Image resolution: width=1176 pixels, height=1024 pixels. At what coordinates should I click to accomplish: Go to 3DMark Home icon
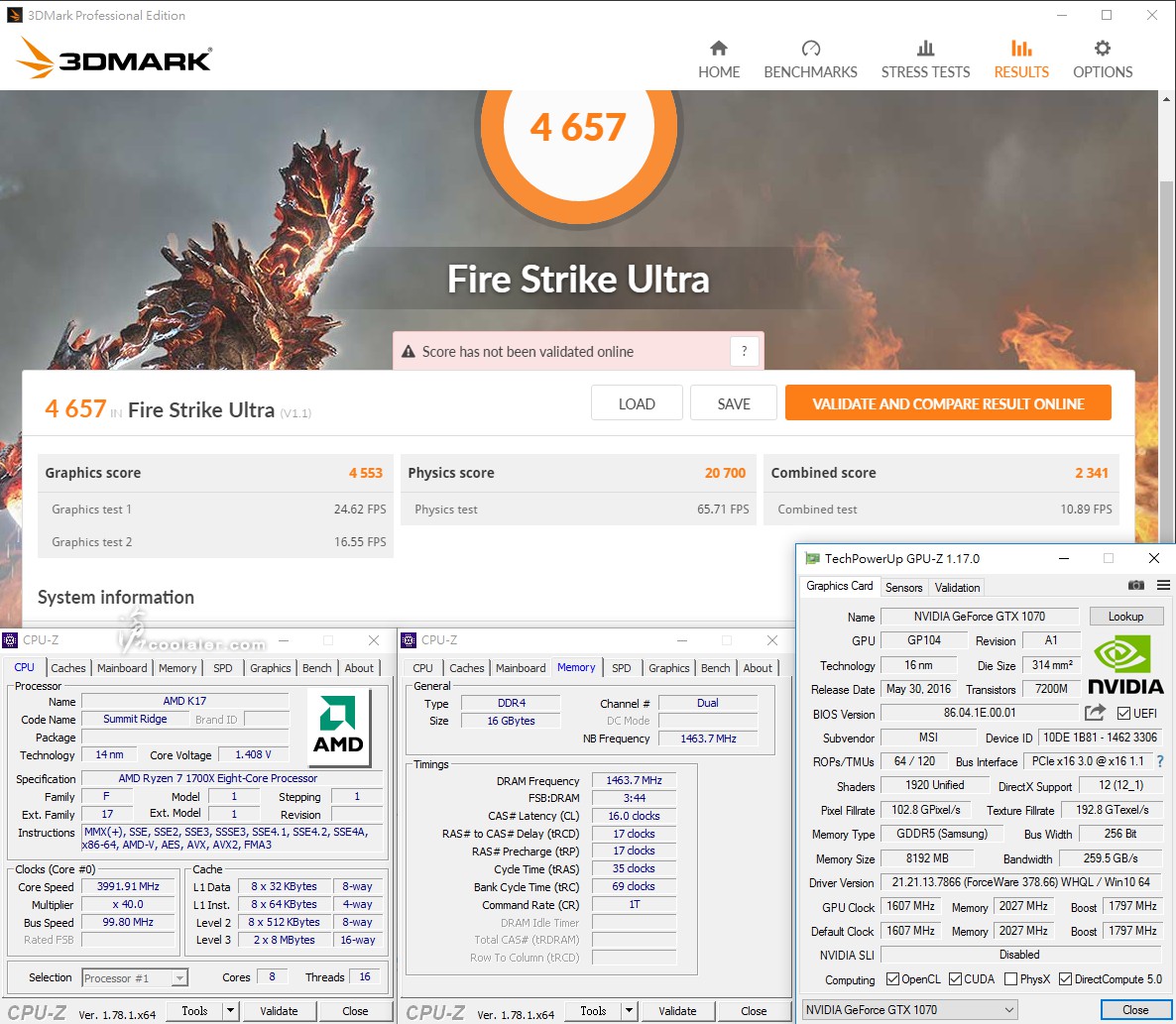[719, 49]
